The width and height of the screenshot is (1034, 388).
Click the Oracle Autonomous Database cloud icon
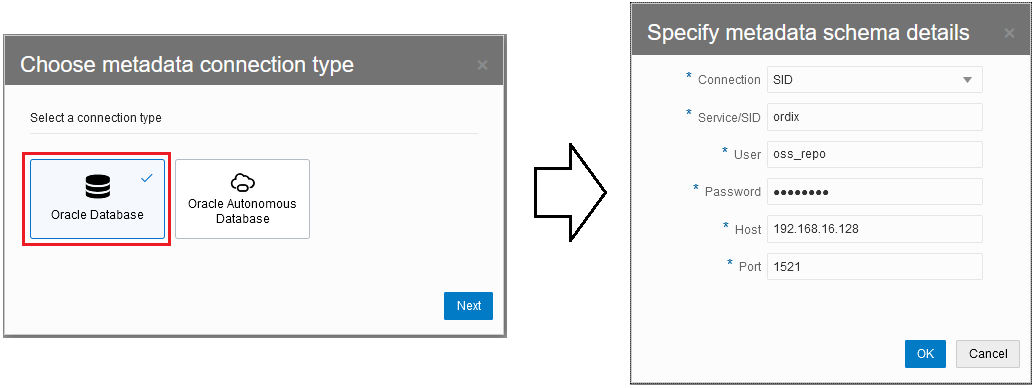(x=242, y=182)
